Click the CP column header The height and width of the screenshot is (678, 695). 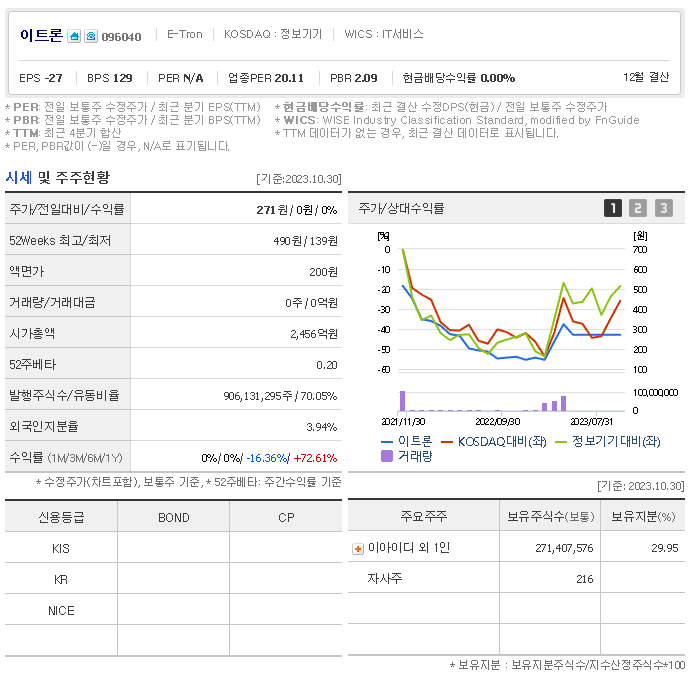286,517
